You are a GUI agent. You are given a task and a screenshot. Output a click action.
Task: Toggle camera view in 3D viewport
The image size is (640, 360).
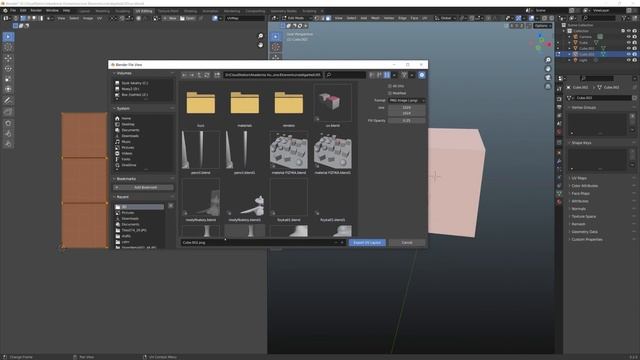(x=548, y=78)
